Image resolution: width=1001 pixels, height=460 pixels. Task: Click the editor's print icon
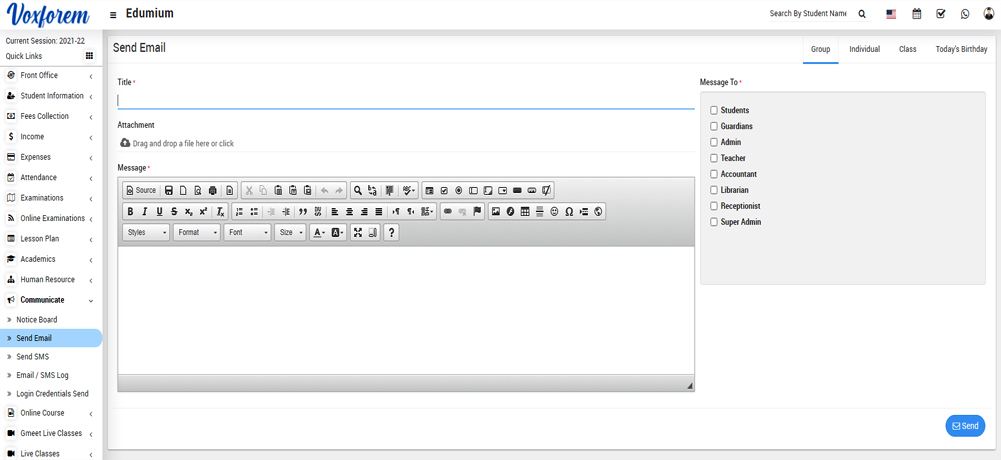point(213,191)
